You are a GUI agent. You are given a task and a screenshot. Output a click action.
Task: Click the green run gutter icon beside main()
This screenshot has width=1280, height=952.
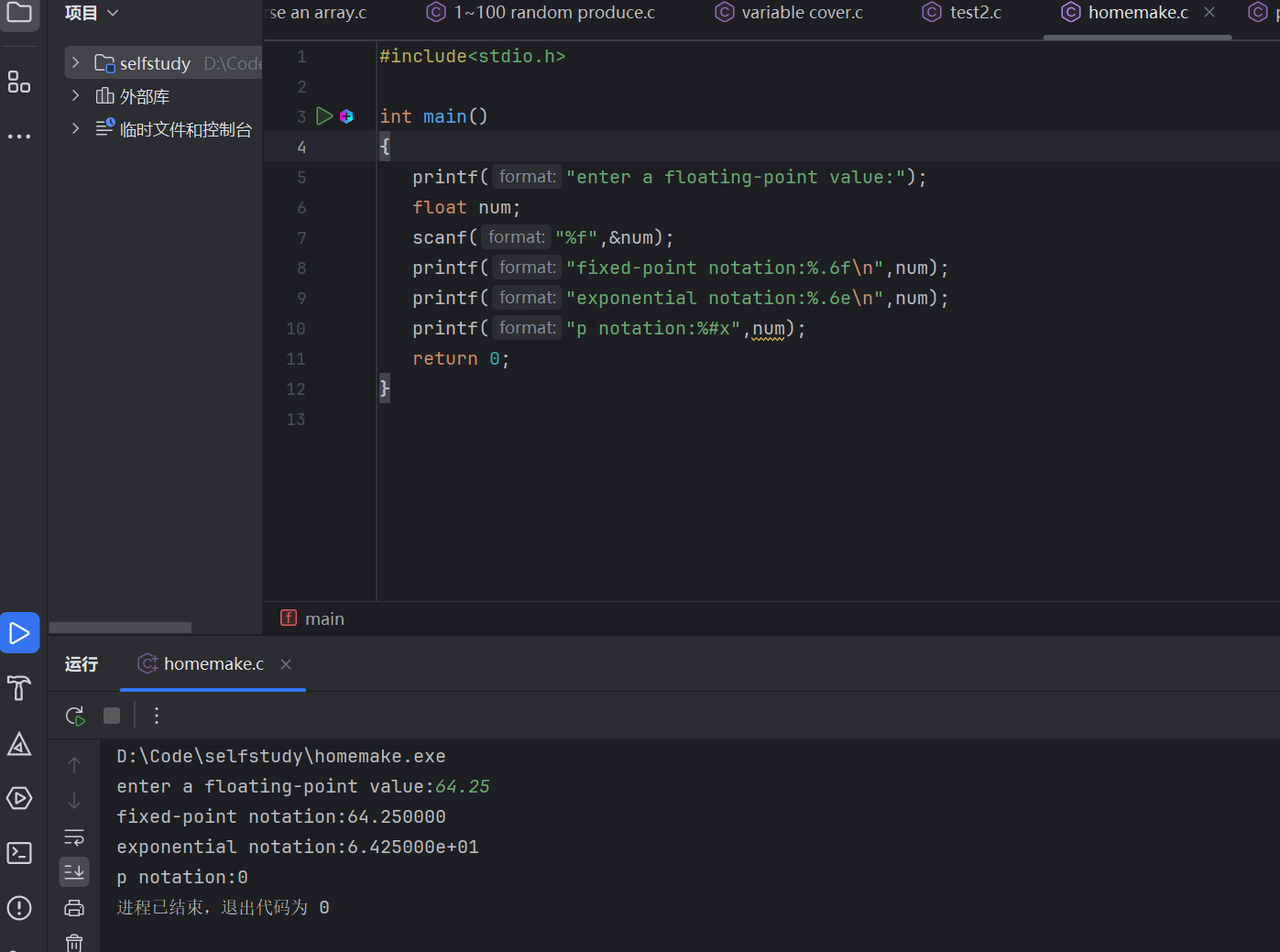pos(324,116)
